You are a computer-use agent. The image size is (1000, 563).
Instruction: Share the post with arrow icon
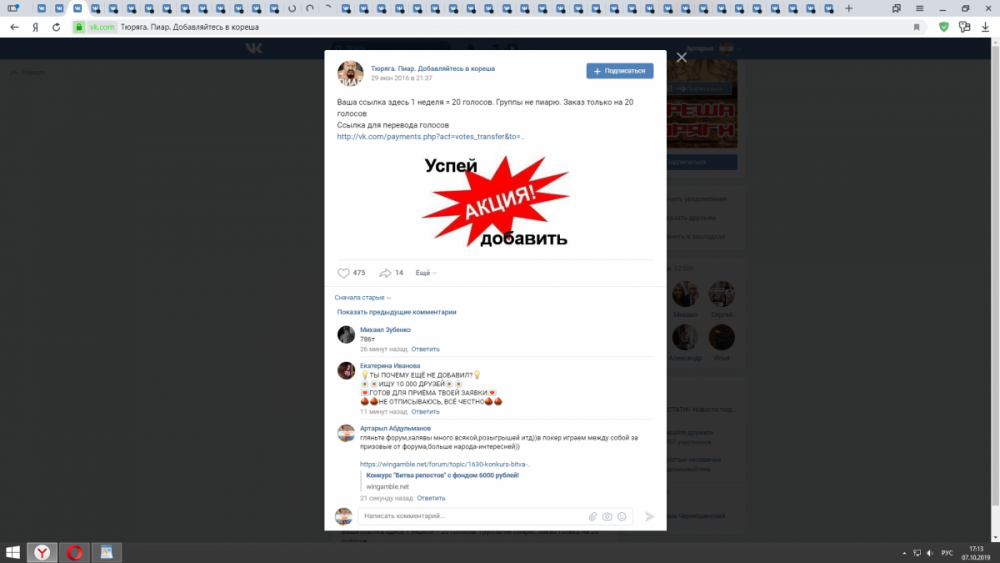tap(385, 273)
